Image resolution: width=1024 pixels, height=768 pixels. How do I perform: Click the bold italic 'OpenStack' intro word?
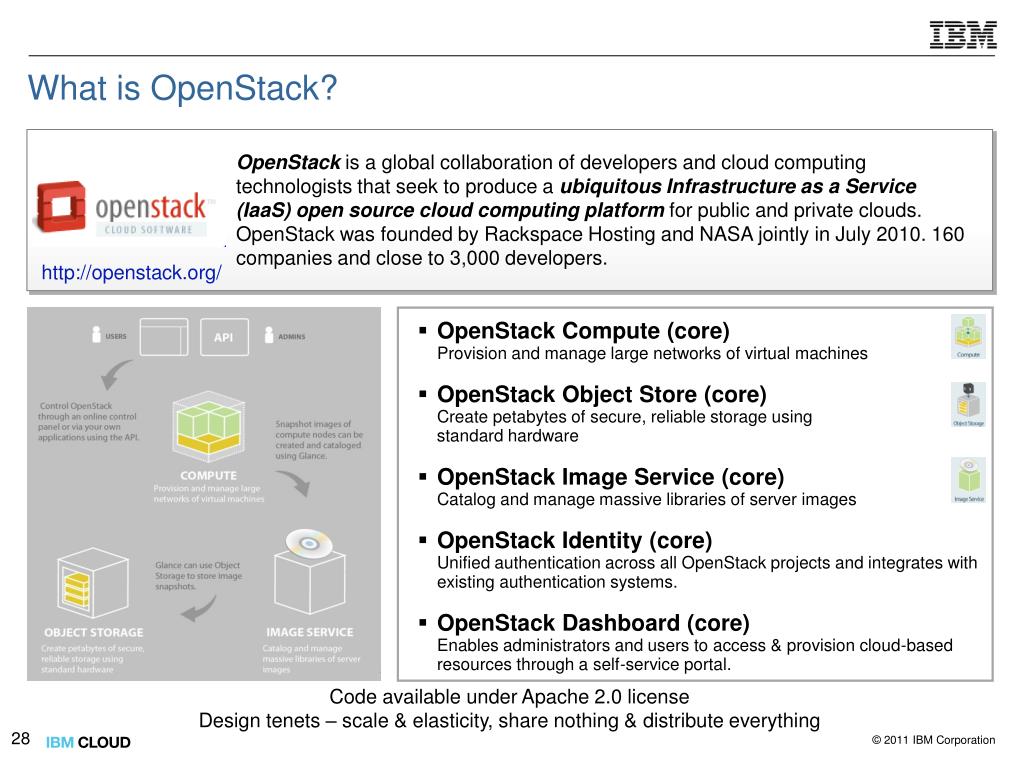pos(288,162)
